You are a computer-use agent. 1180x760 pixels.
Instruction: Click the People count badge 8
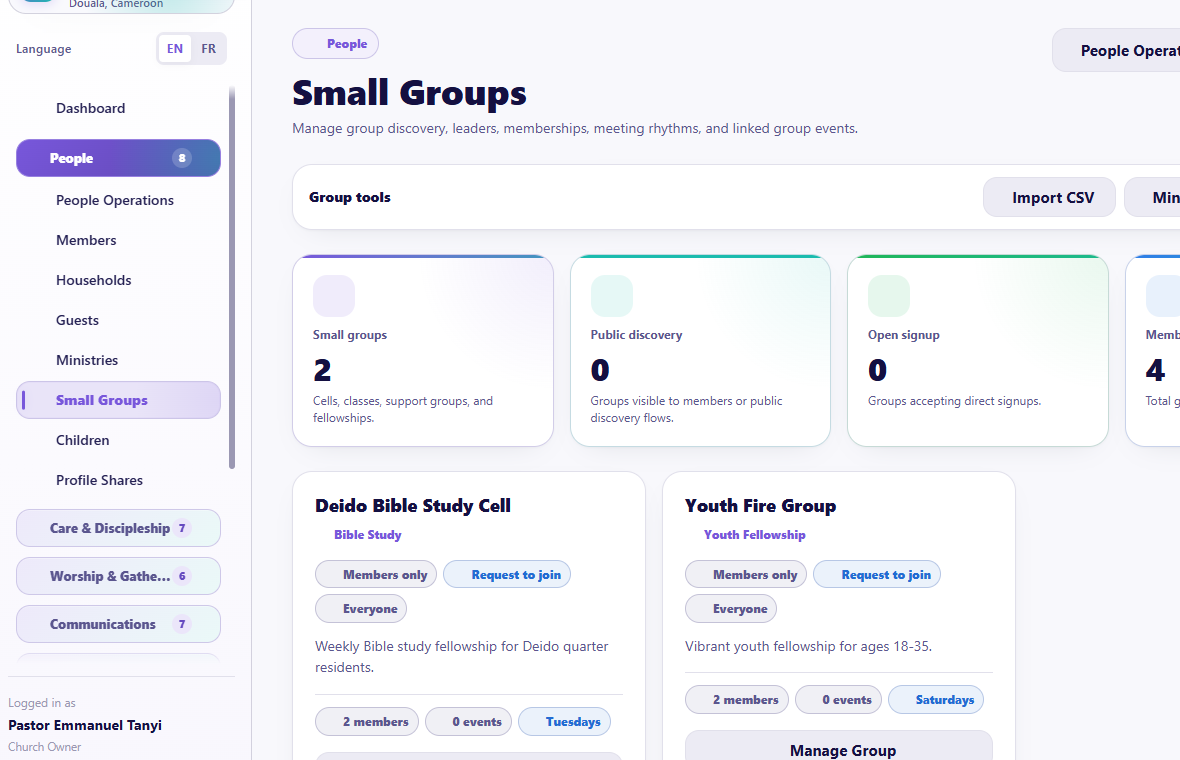(181, 158)
